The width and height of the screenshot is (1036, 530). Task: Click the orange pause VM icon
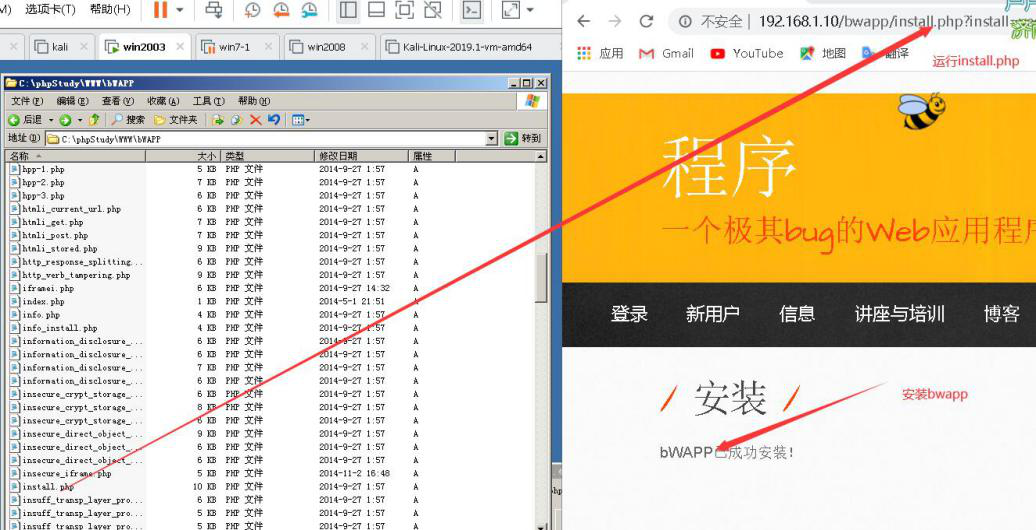click(x=160, y=9)
